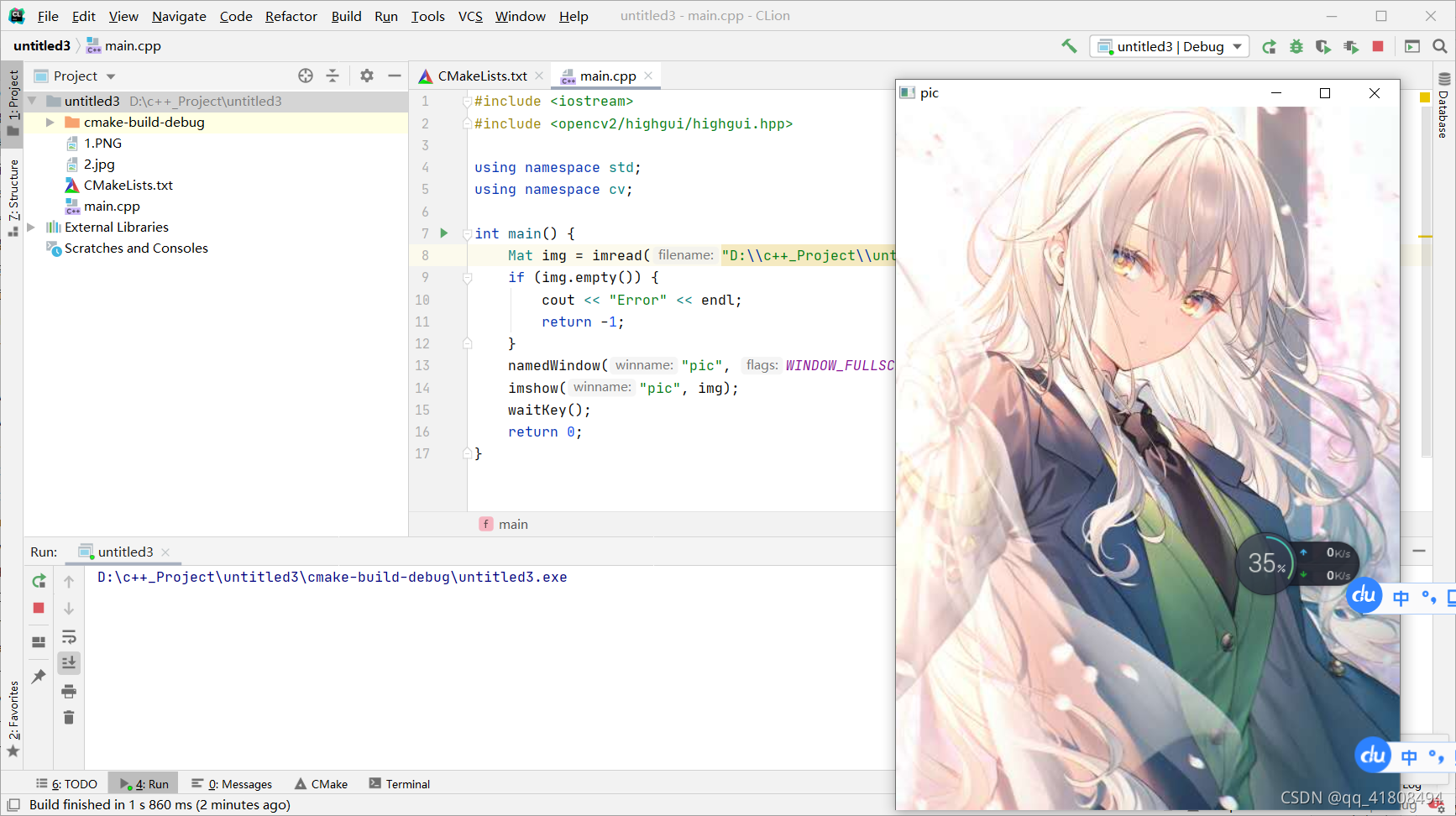Open the Favorites side tab
This screenshot has width=1456, height=816.
(x=13, y=719)
